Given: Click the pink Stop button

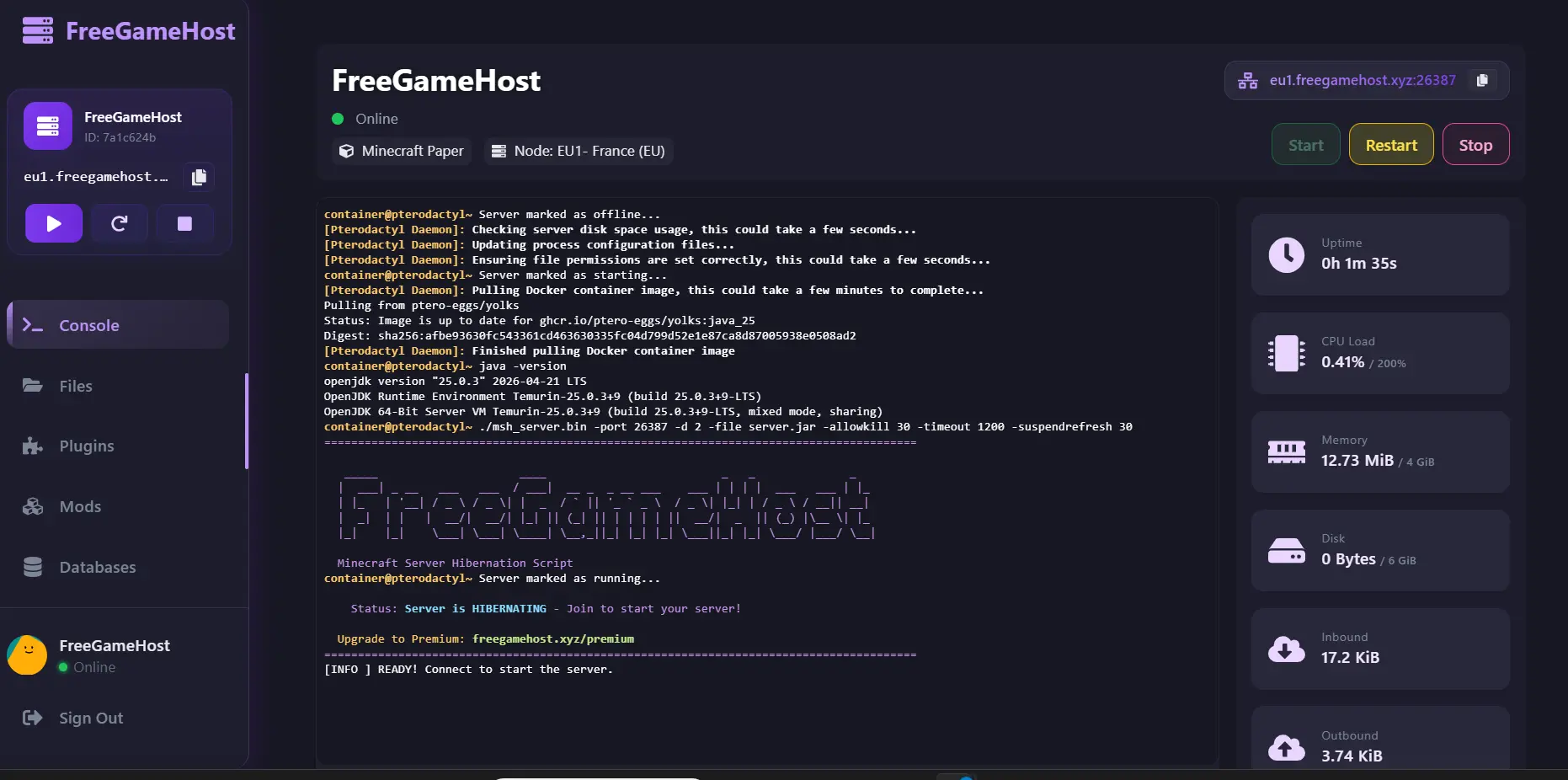Looking at the screenshot, I should [x=1475, y=145].
